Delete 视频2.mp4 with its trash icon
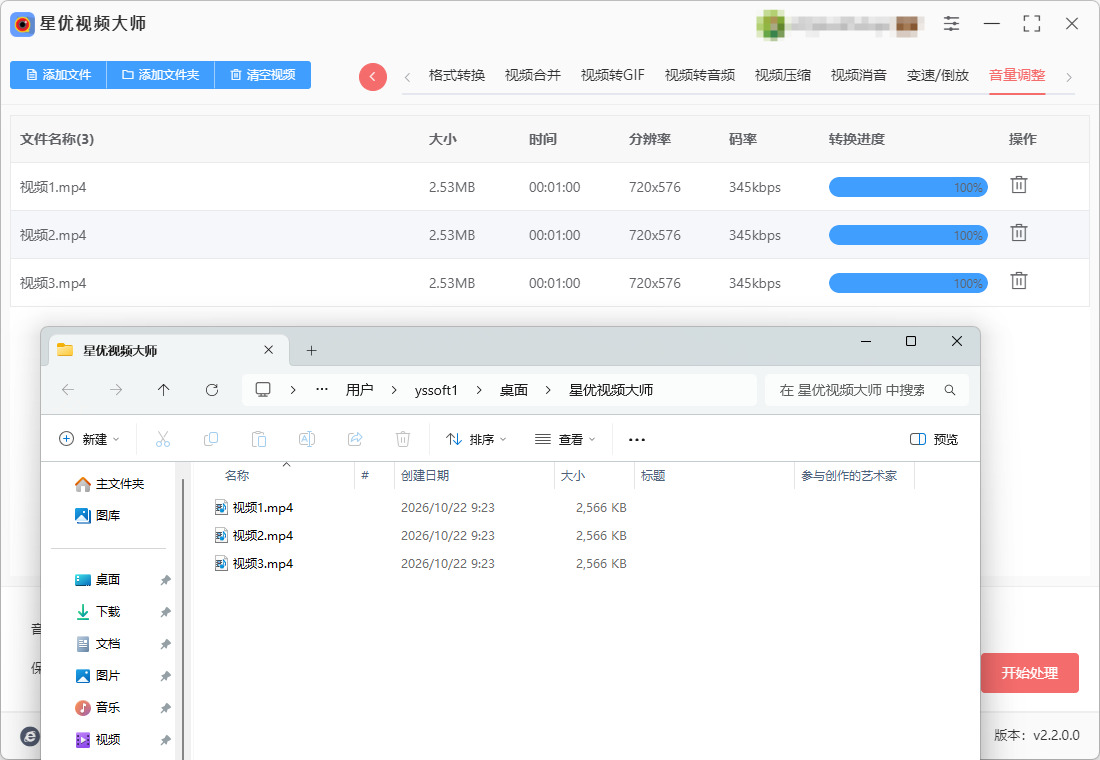The width and height of the screenshot is (1100, 760). click(x=1019, y=233)
